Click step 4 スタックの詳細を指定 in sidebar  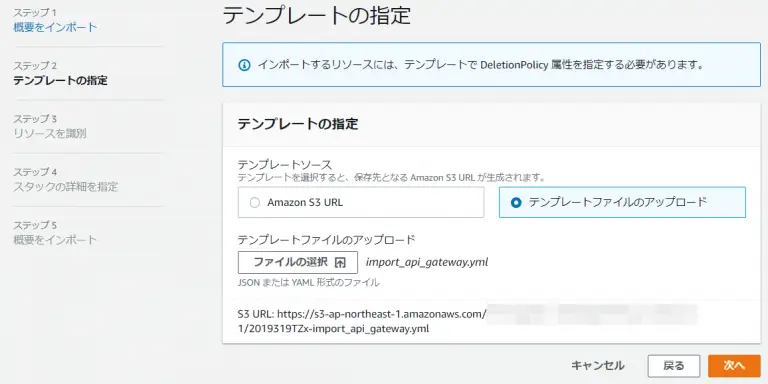pos(66,187)
